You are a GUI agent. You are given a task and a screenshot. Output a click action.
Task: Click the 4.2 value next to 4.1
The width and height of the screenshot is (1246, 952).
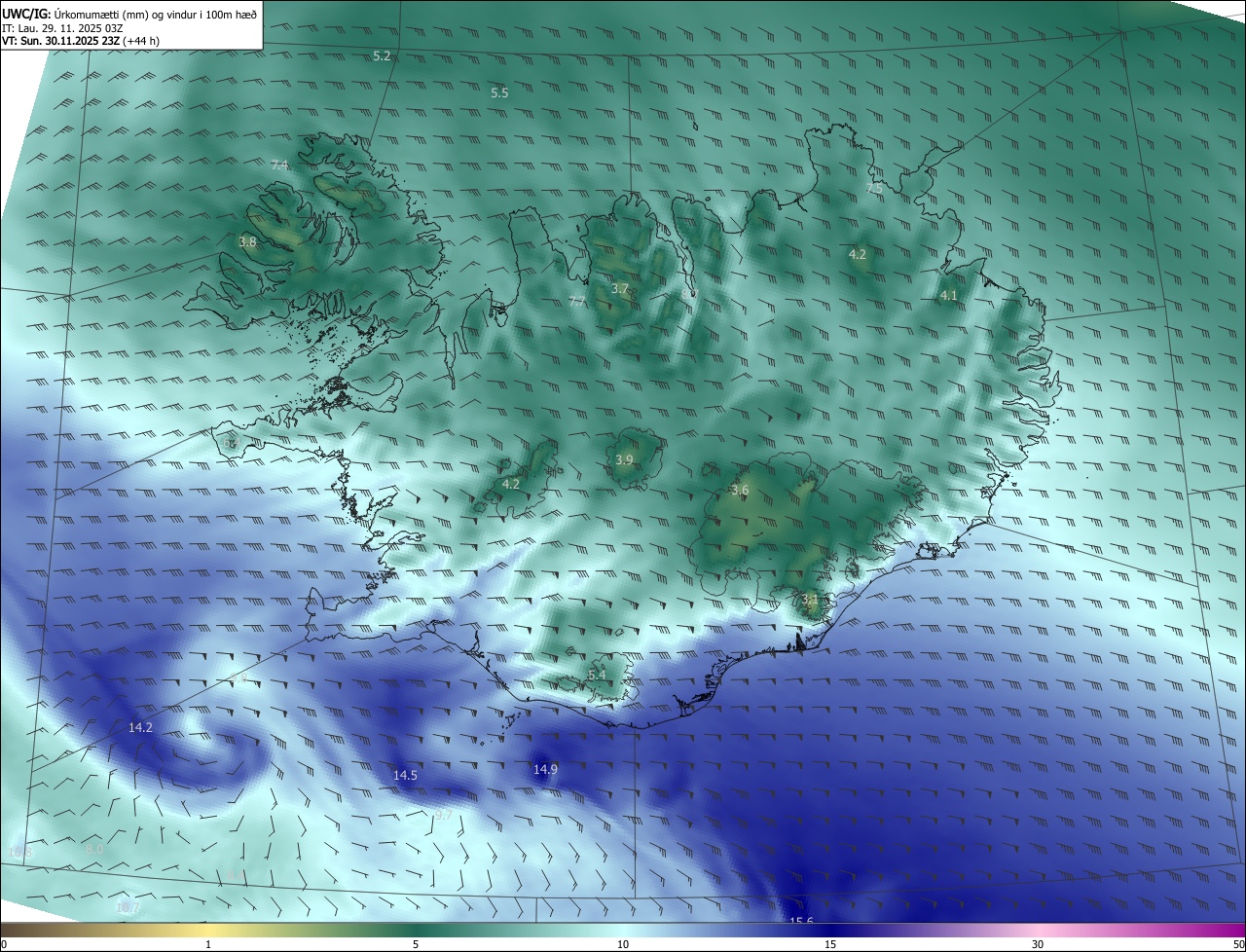point(857,255)
